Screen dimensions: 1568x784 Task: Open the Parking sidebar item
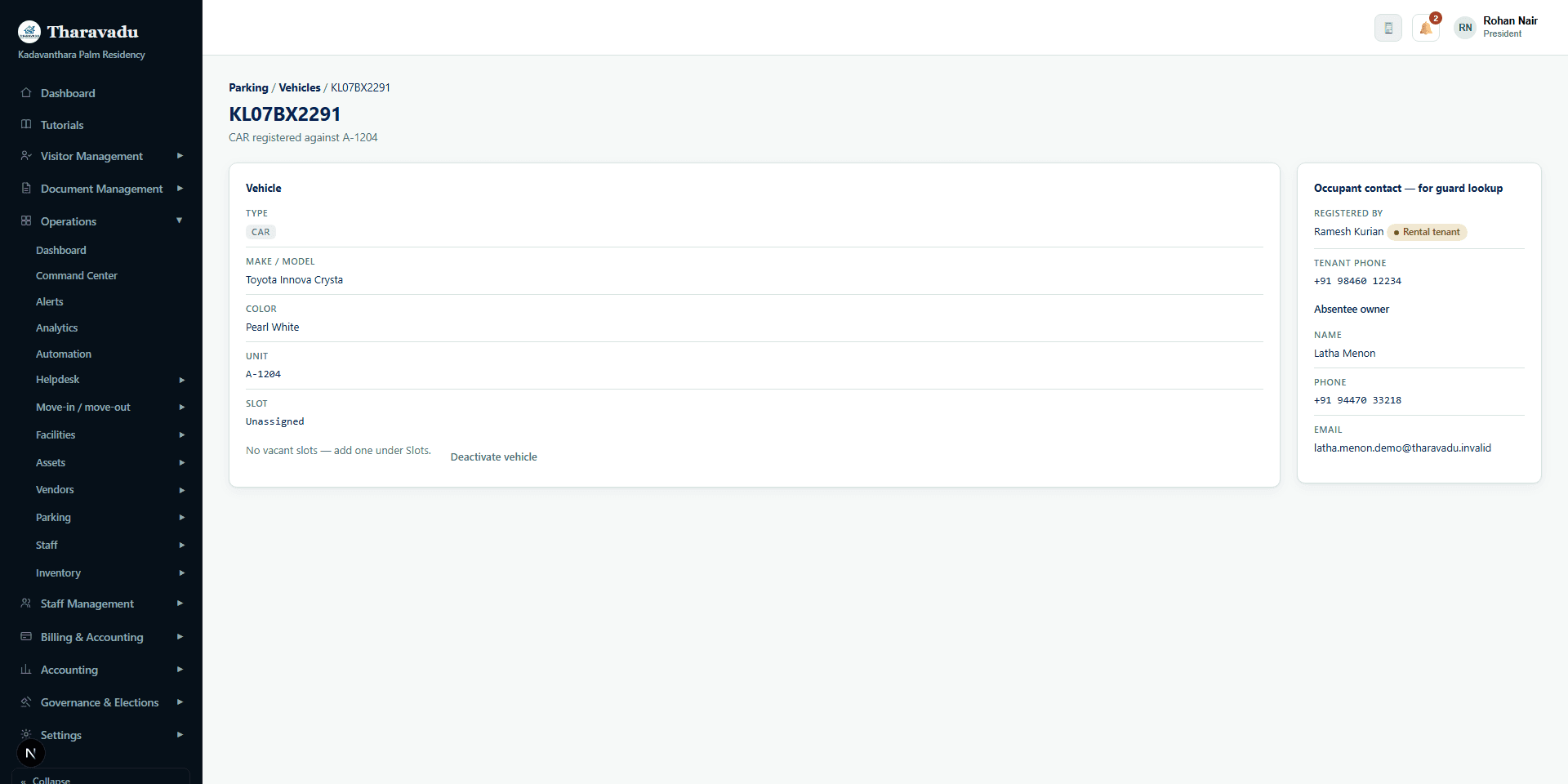coord(53,517)
